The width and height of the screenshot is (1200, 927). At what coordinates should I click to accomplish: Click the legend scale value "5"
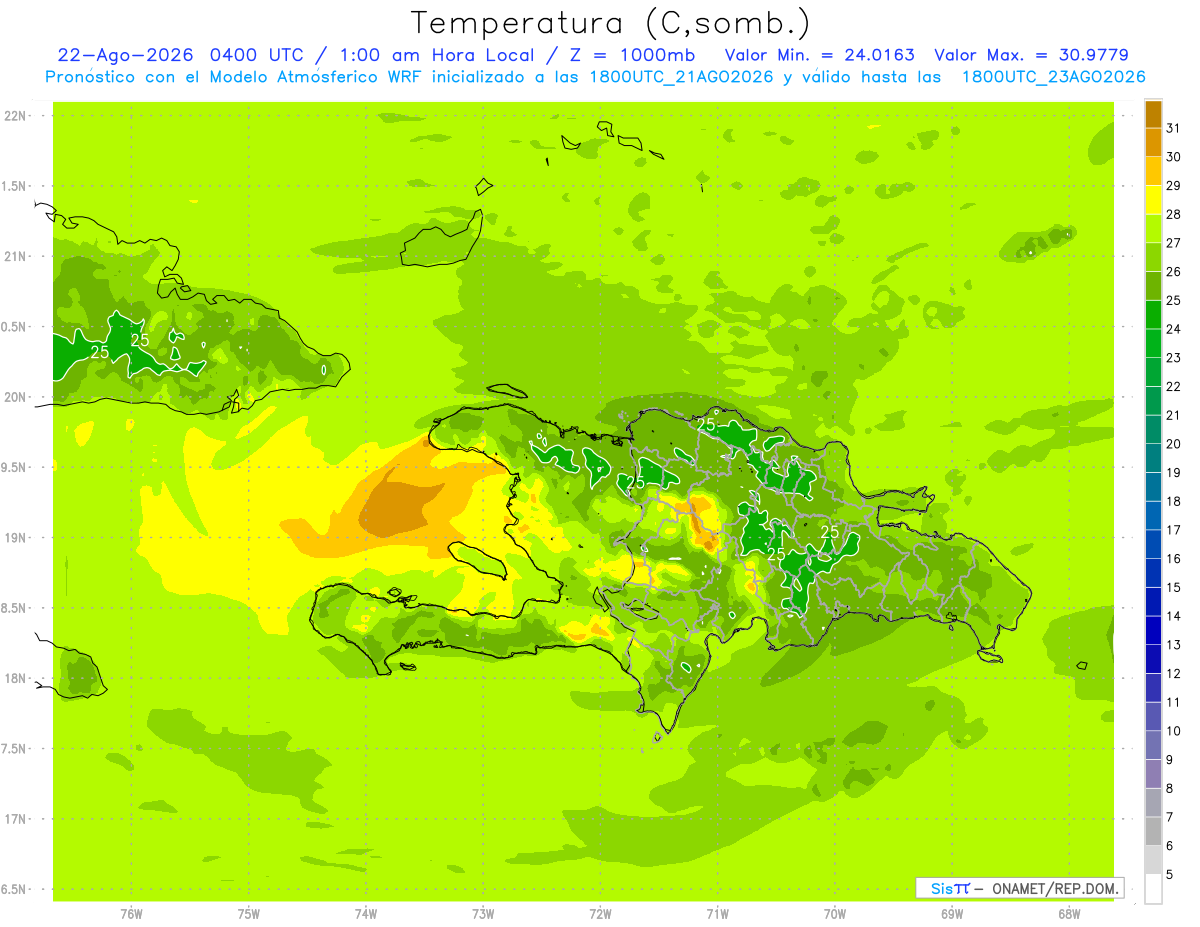pos(1170,875)
